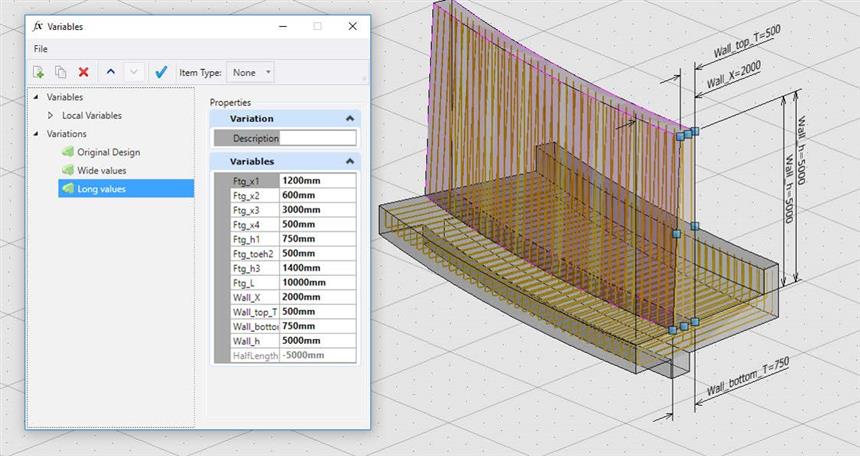
Task: Open the File menu
Action: [41, 48]
